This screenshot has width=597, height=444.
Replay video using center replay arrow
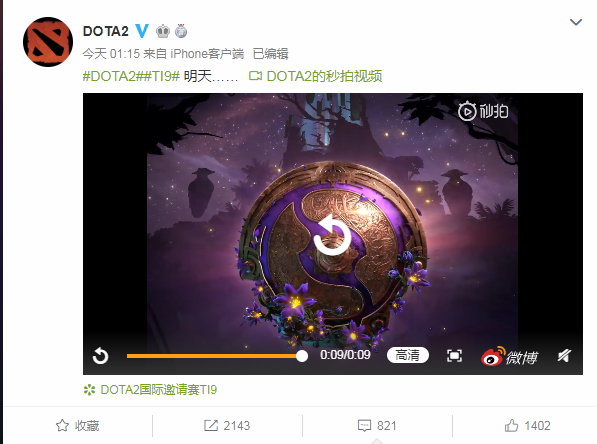[x=332, y=236]
